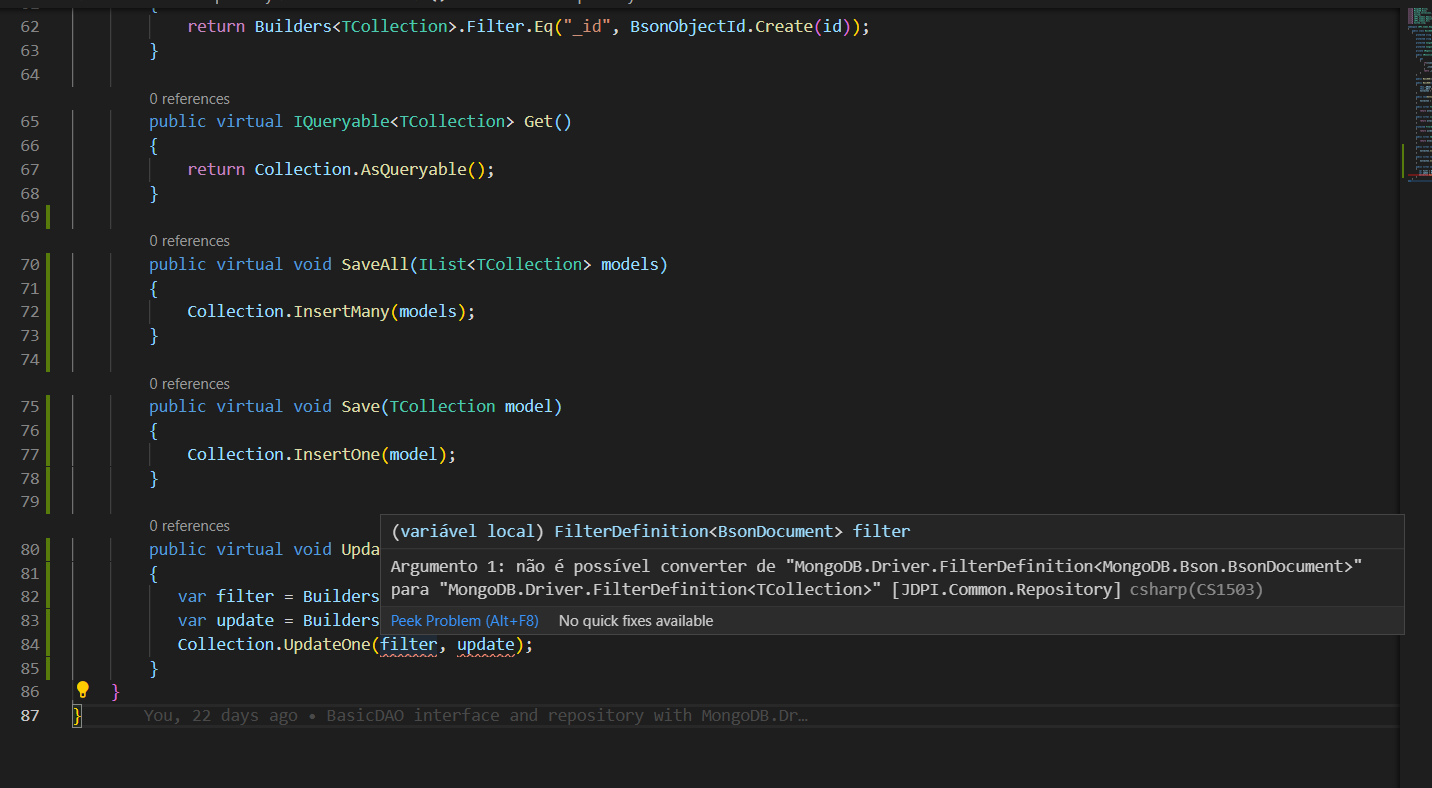Click 'SaveAll' method name on line 70
1432x788 pixels.
tap(375, 264)
